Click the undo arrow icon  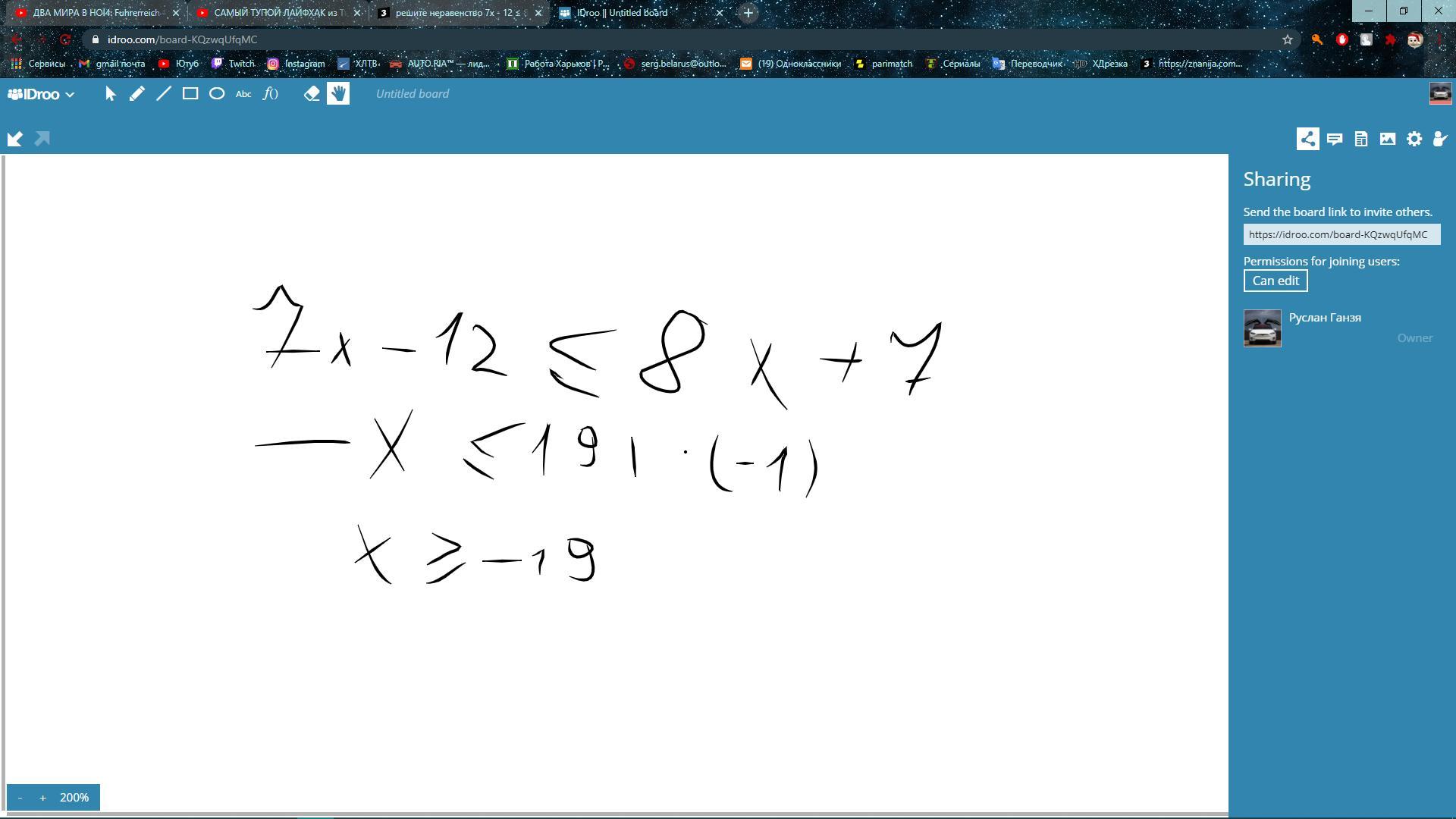coord(15,139)
